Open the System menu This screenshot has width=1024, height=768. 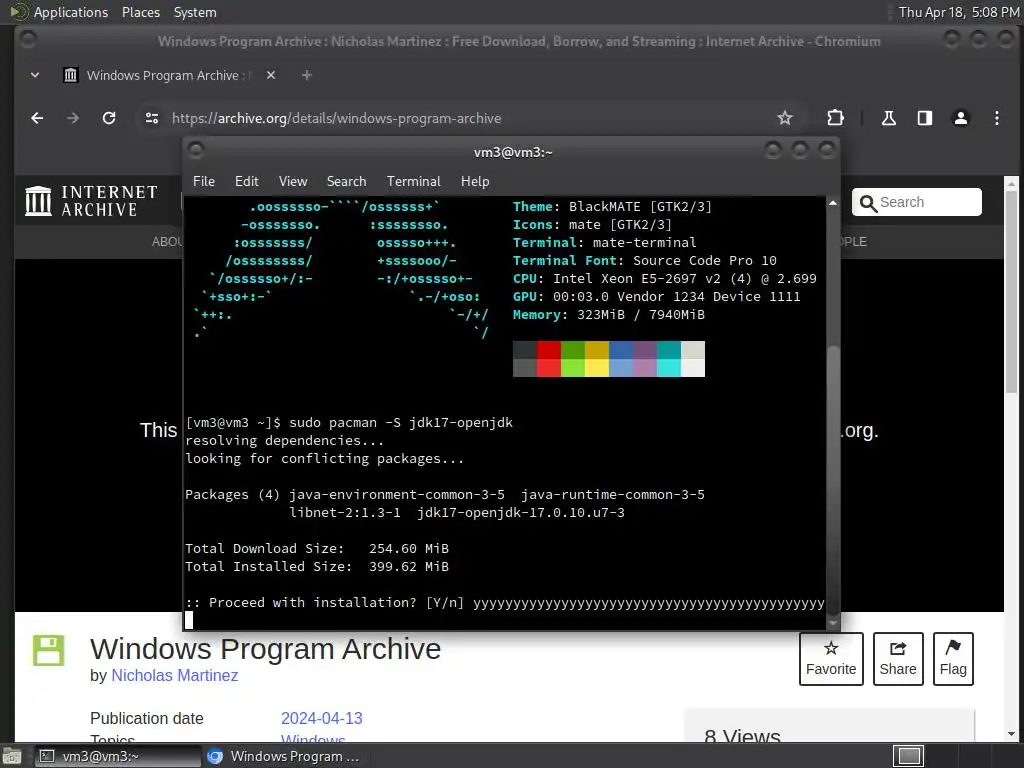click(195, 12)
